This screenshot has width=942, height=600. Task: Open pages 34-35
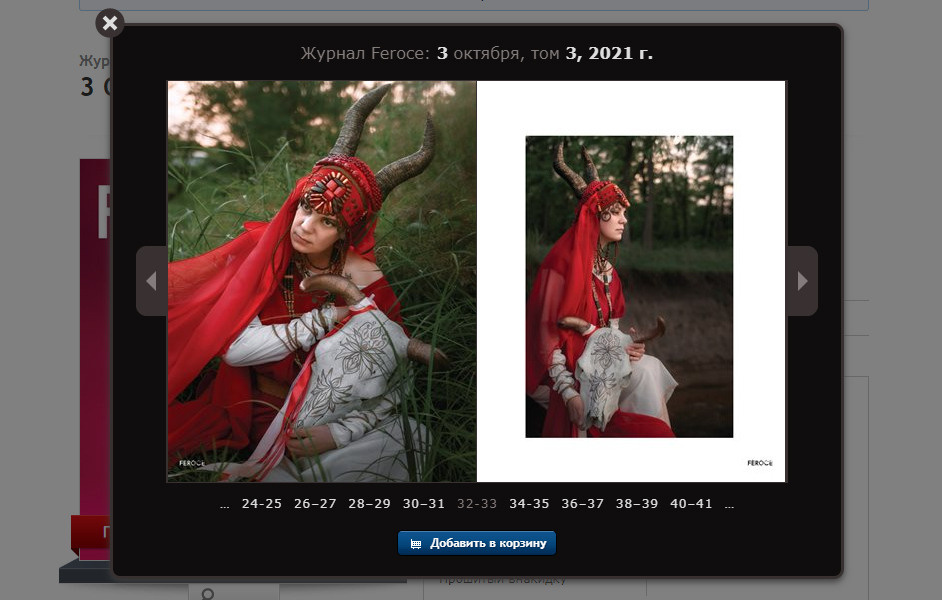pyautogui.click(x=529, y=504)
